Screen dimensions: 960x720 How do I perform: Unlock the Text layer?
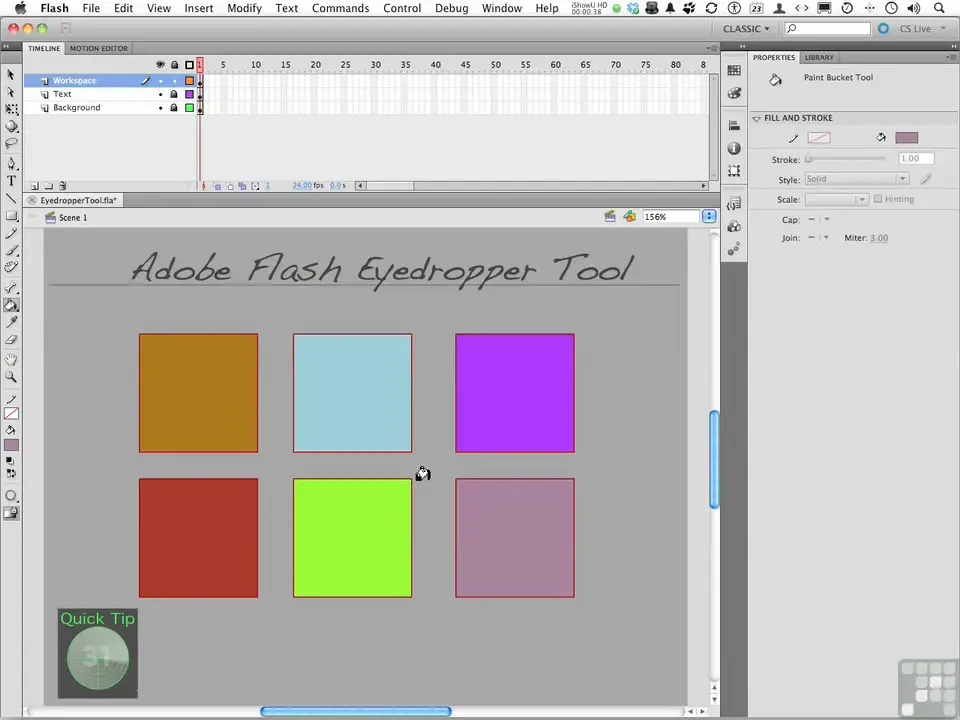pyautogui.click(x=174, y=94)
